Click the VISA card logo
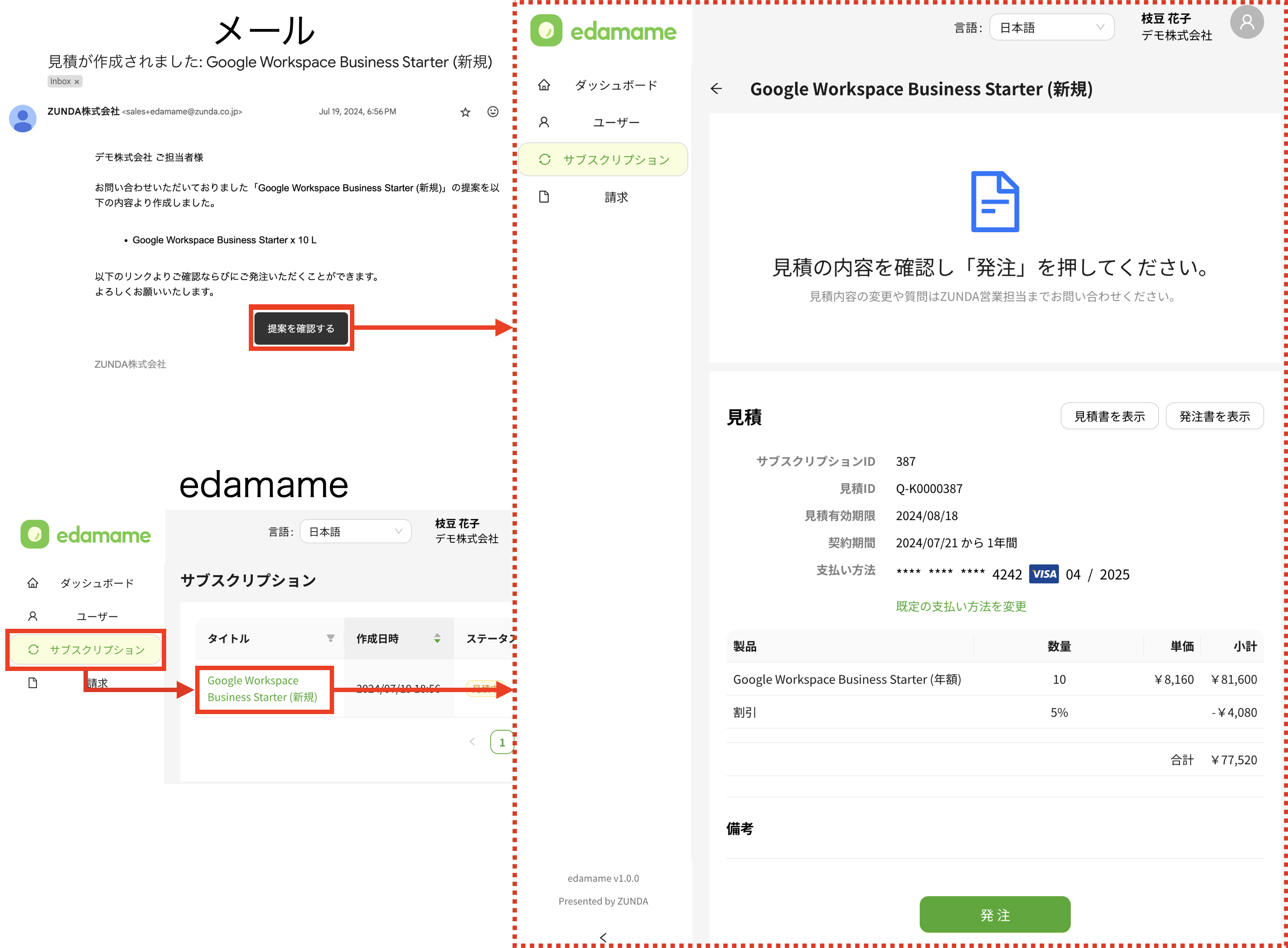 [1044, 574]
